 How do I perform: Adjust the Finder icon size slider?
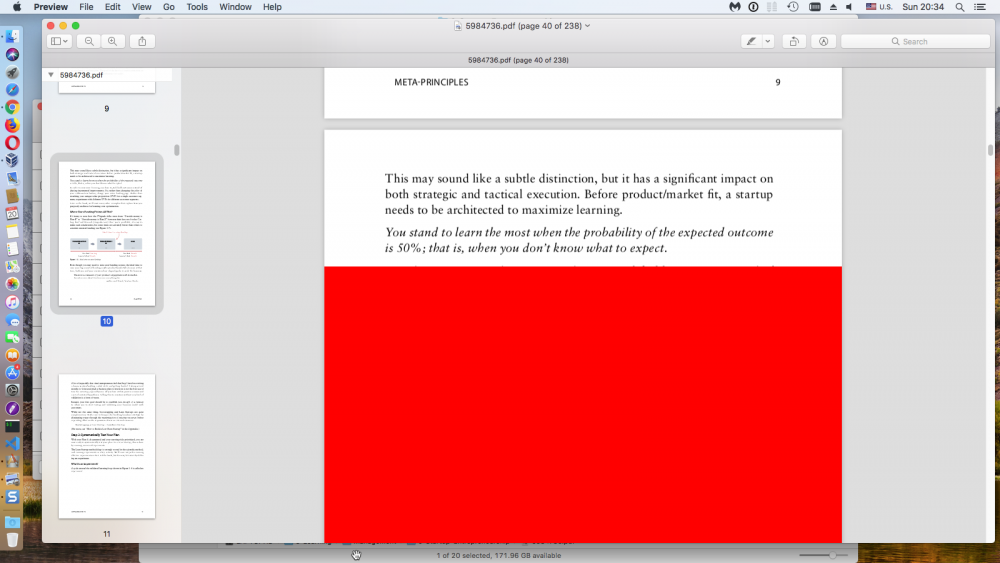coord(824,555)
